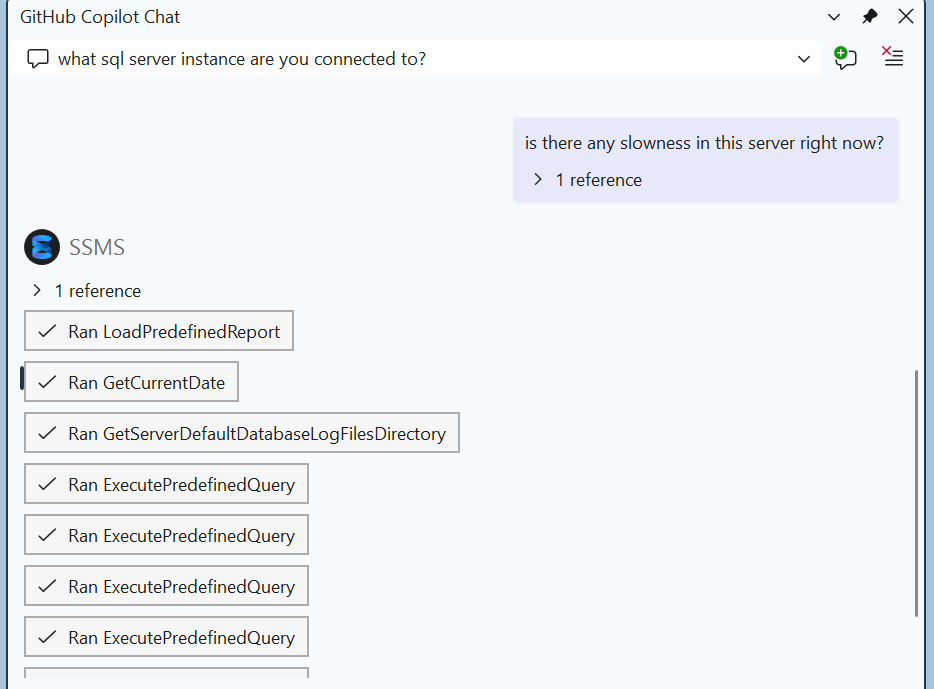
Task: Close the GitHub Copilot Chat panel
Action: pyautogui.click(x=905, y=17)
